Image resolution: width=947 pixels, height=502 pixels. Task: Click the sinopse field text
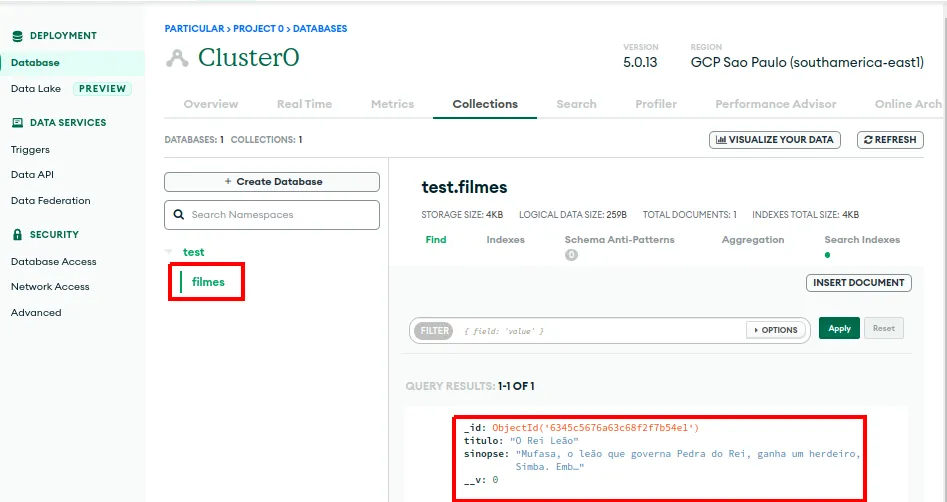688,460
